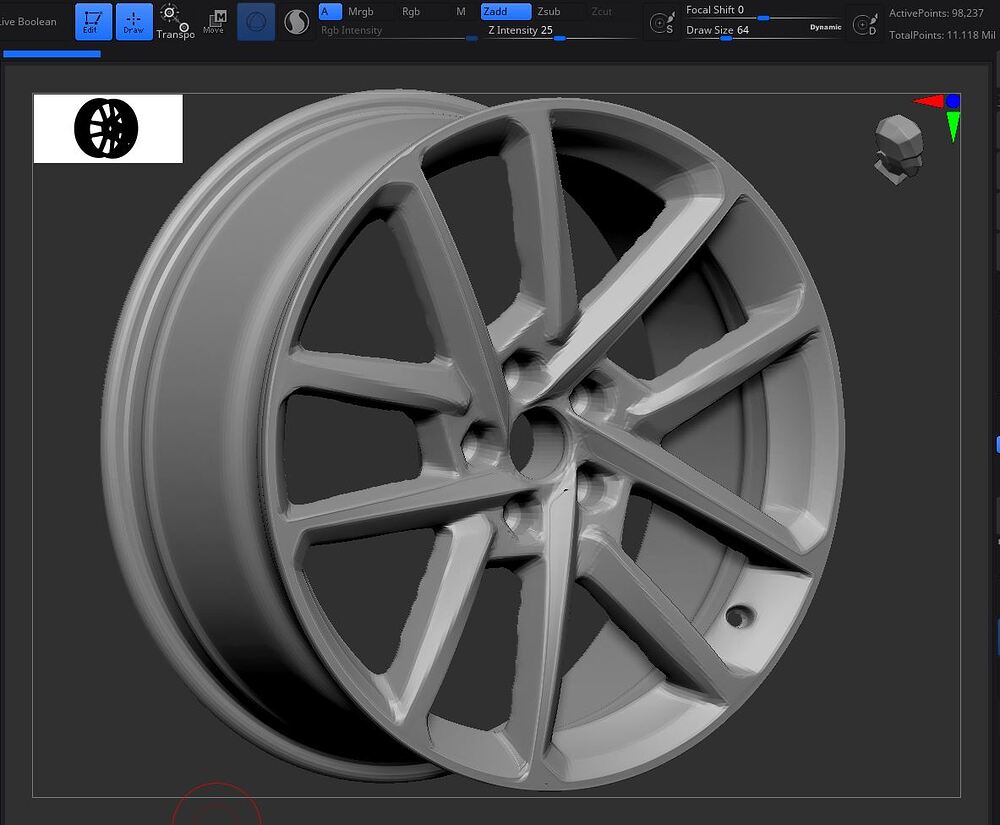Toggle the A alpha-channel button
1000x825 pixels.
point(330,11)
